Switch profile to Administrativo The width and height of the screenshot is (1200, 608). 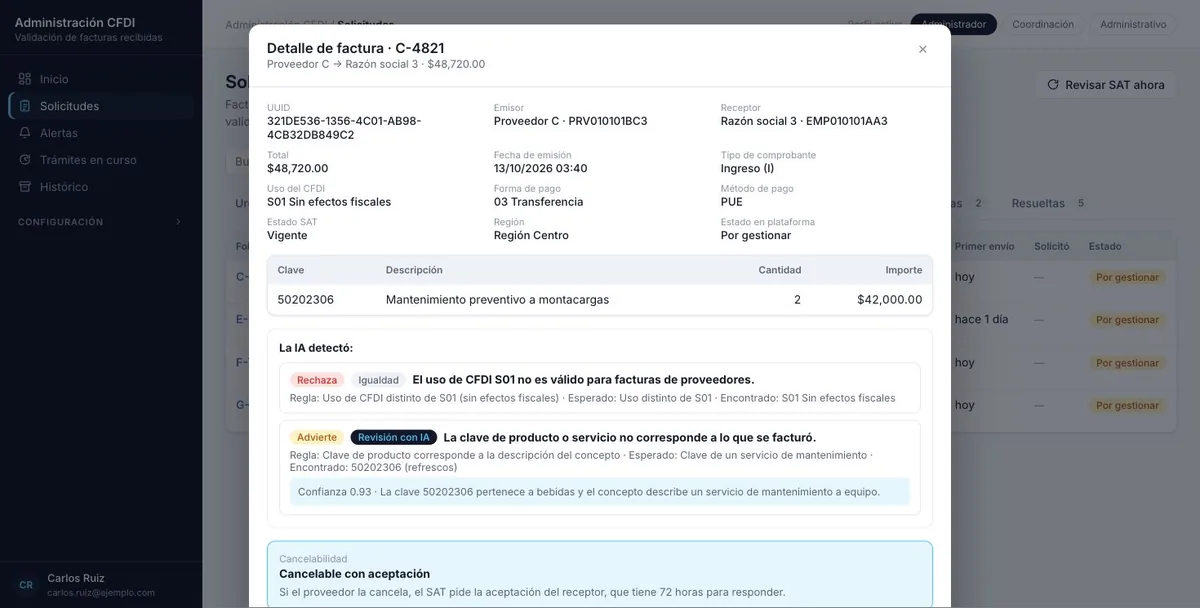click(1133, 24)
